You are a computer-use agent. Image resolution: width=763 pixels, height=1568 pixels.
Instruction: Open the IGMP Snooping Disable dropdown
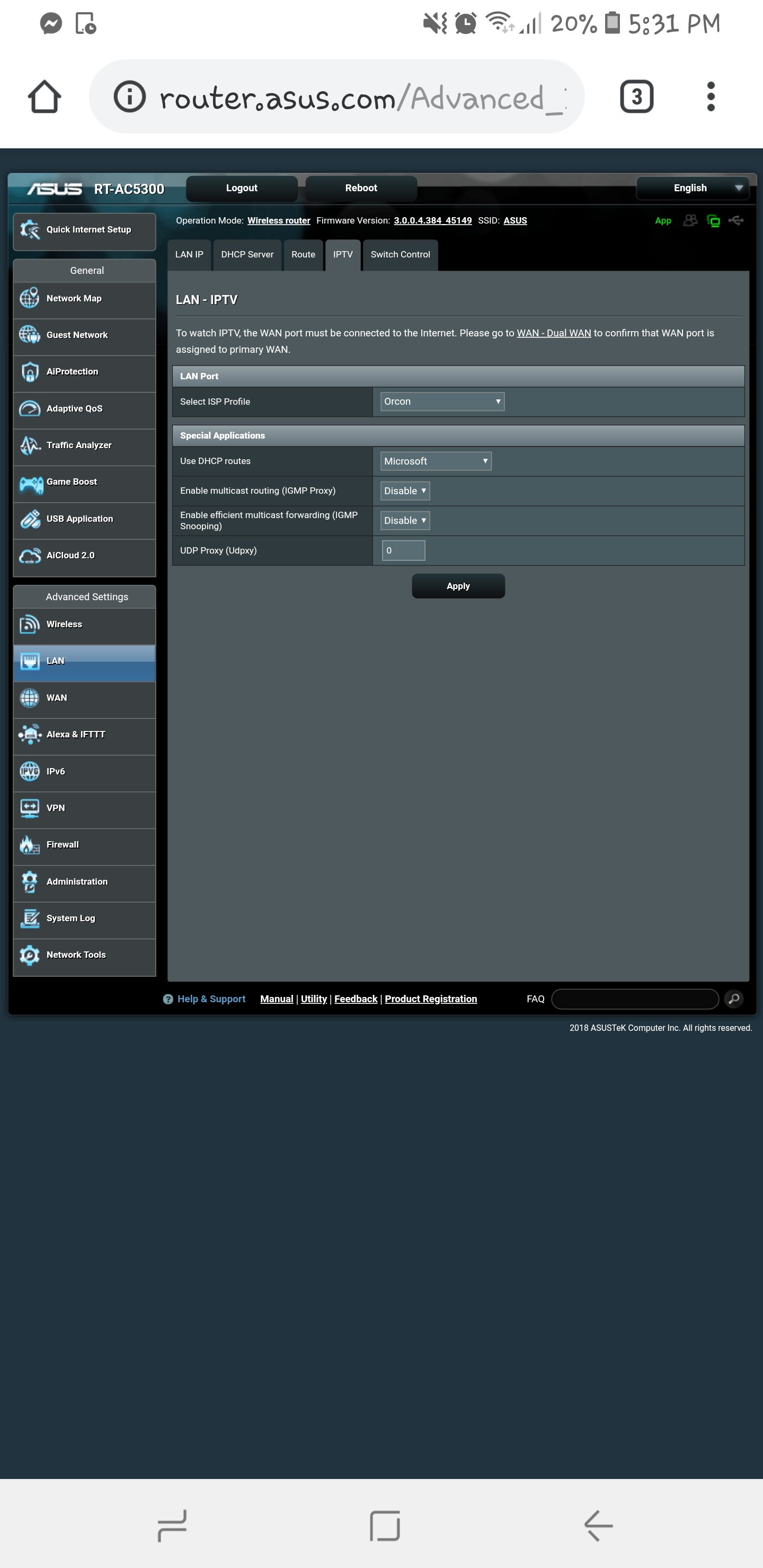(405, 520)
